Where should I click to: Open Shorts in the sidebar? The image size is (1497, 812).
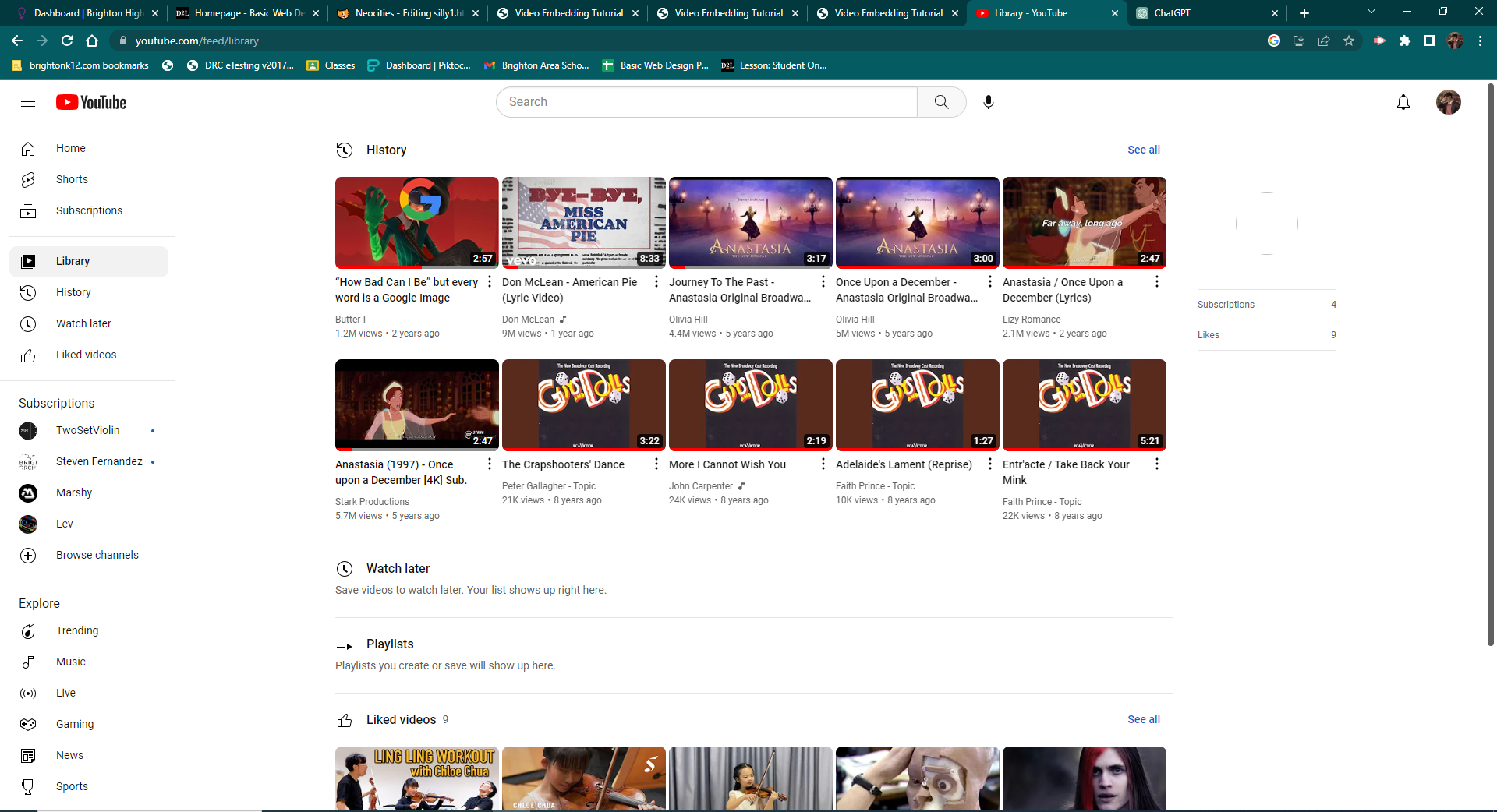click(x=89, y=179)
